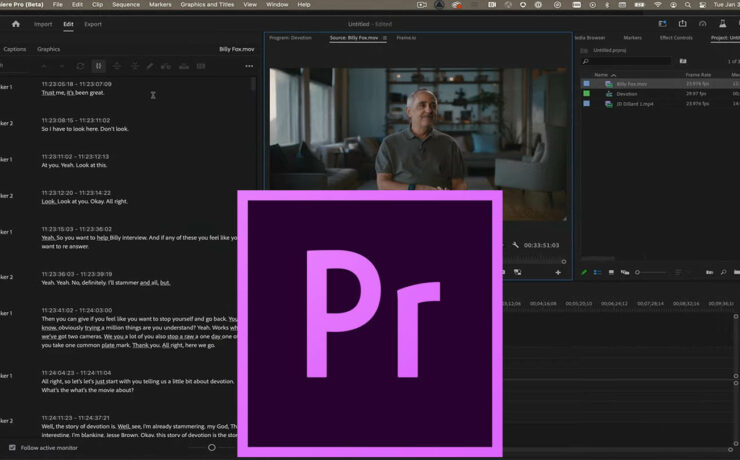
Task: Open Markers tab beside Effect Controls
Action: click(x=632, y=38)
